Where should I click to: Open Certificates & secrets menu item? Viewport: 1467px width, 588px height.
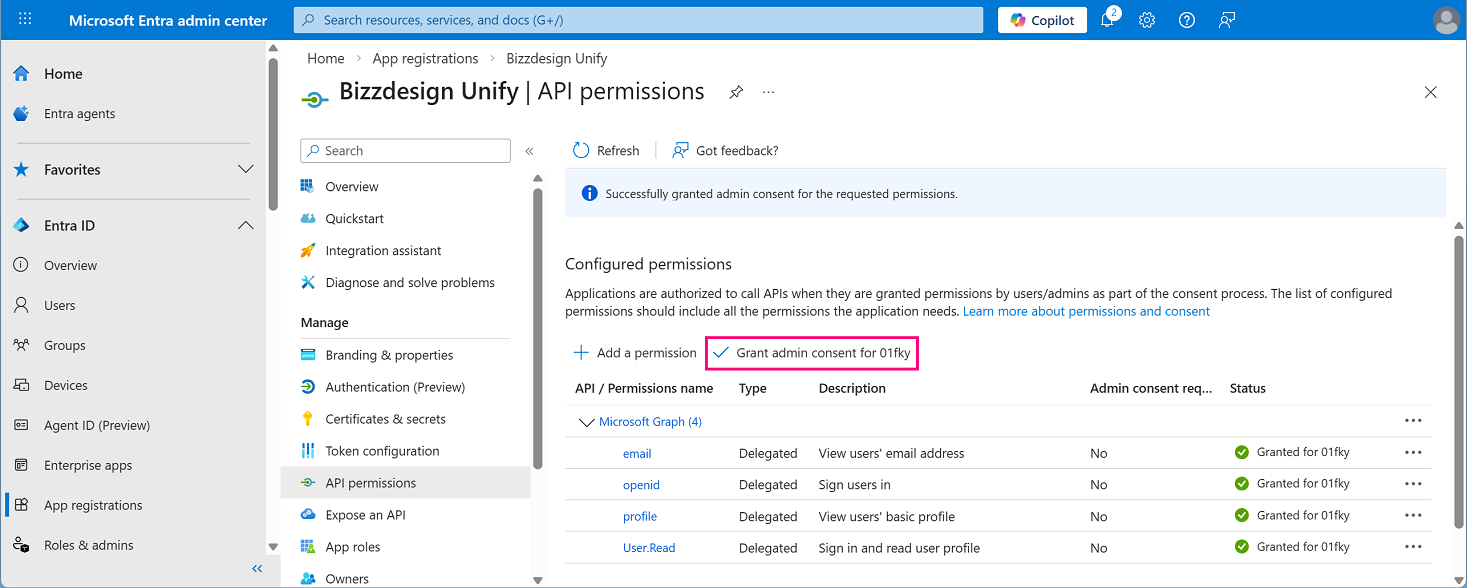tap(385, 419)
